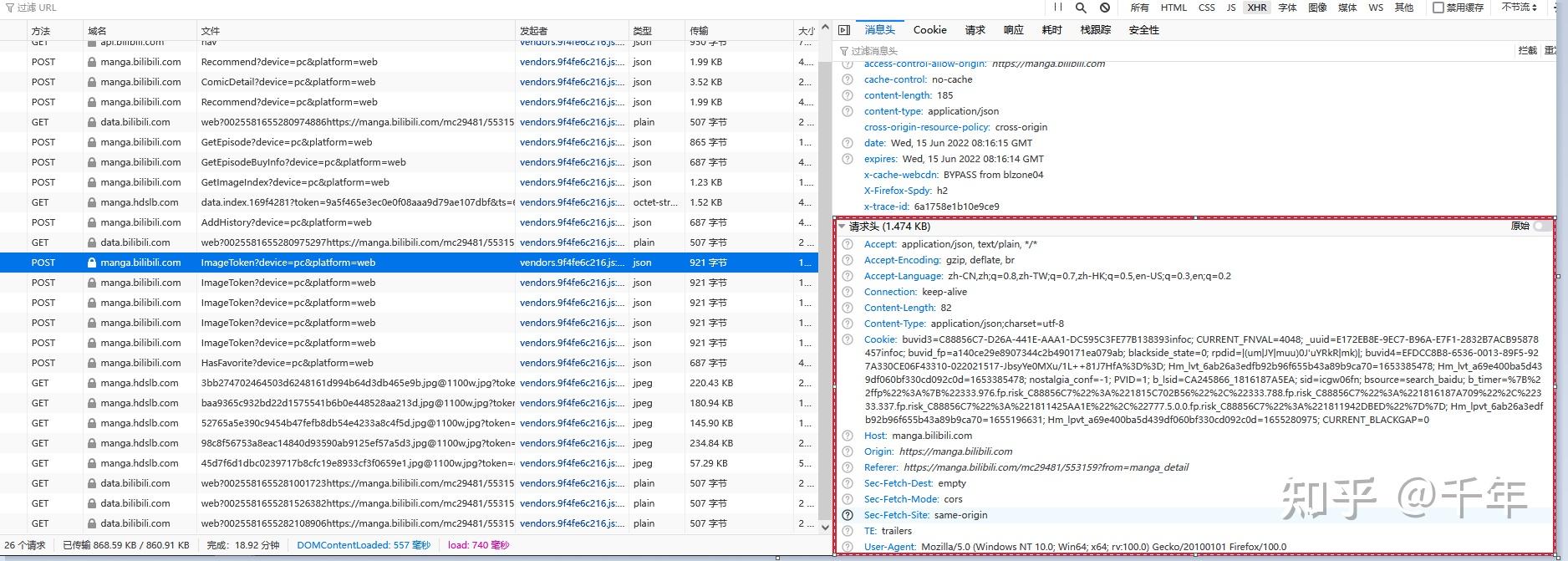This screenshot has width=1568, height=561.
Task: Click help icon beside Sec-Fetch-Dest header
Action: (x=848, y=483)
